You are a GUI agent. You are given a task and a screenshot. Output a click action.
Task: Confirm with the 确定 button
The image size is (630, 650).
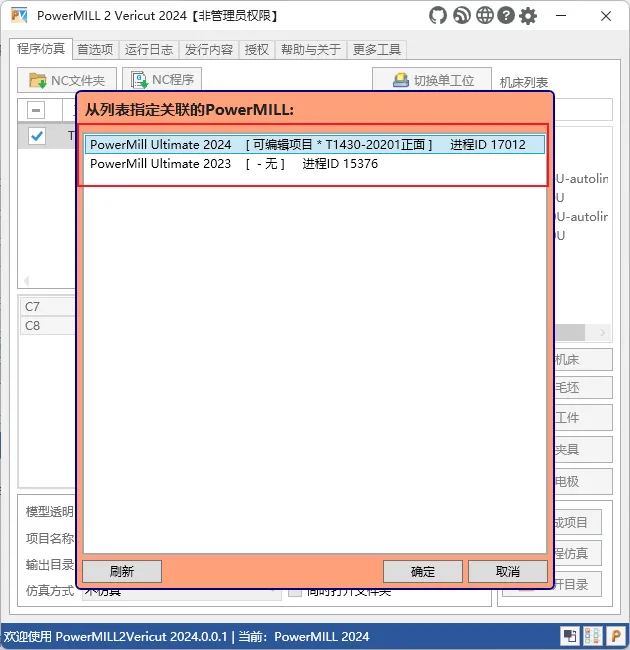(x=423, y=572)
